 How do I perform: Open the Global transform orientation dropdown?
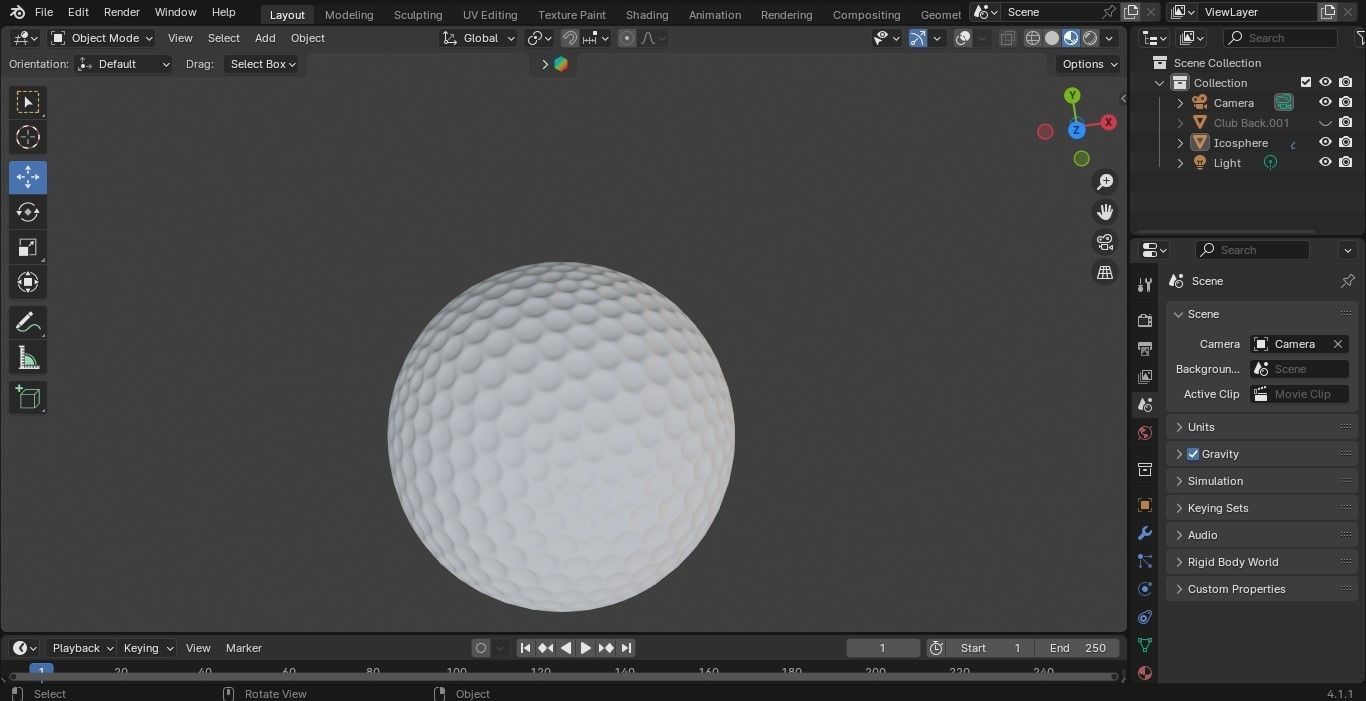point(479,38)
